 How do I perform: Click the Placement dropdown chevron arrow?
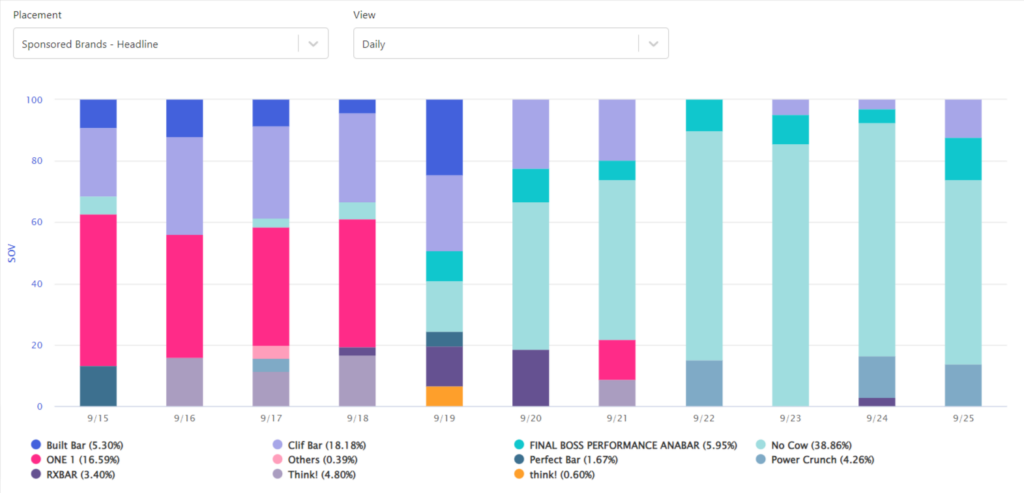313,44
